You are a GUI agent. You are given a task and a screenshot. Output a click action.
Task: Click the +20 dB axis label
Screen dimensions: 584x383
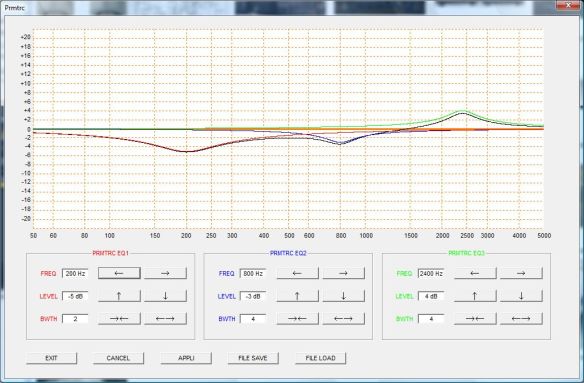point(26,38)
